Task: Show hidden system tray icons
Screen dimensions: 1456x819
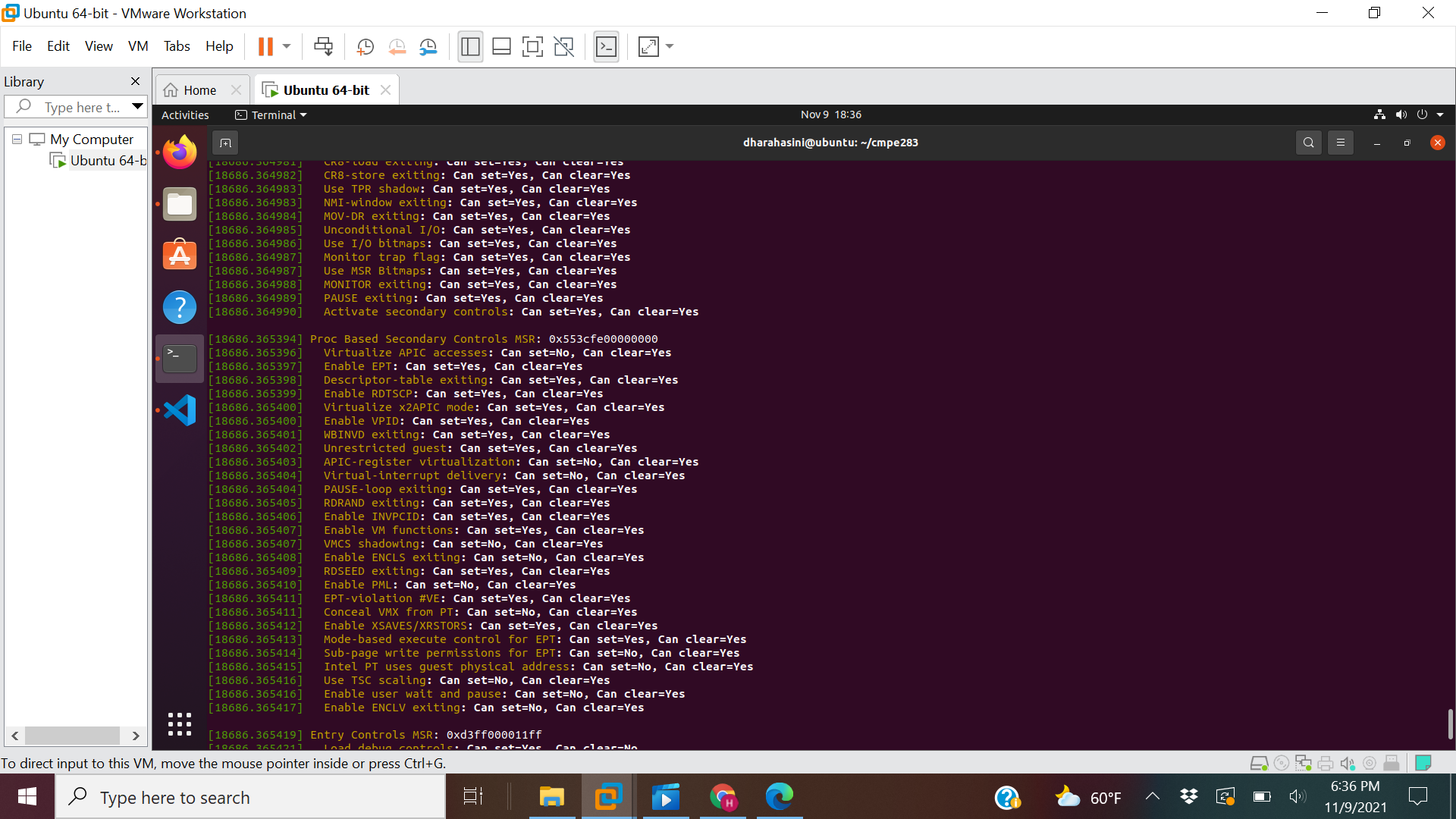Action: (1153, 796)
